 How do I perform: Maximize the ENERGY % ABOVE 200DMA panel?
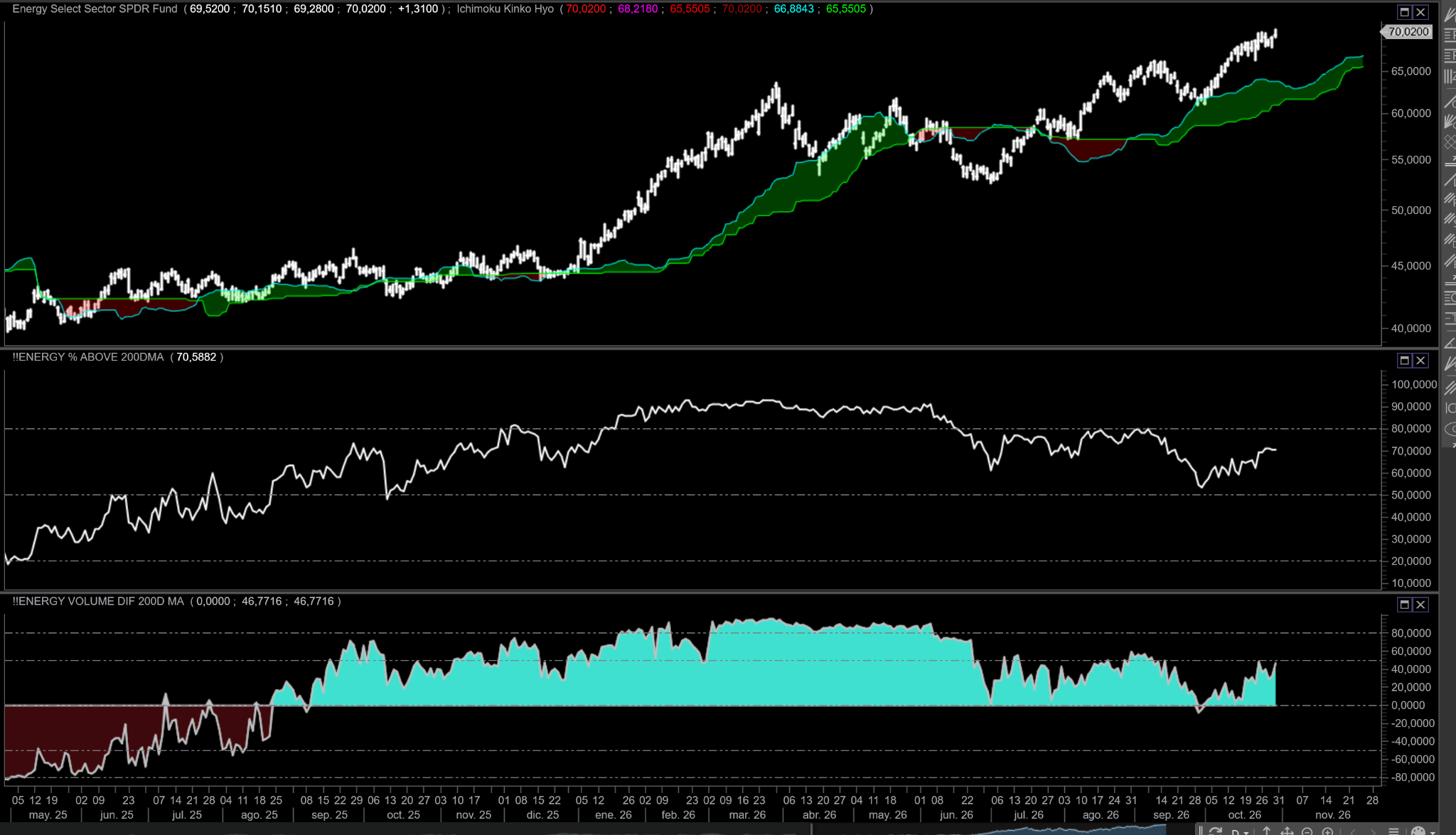(1404, 361)
